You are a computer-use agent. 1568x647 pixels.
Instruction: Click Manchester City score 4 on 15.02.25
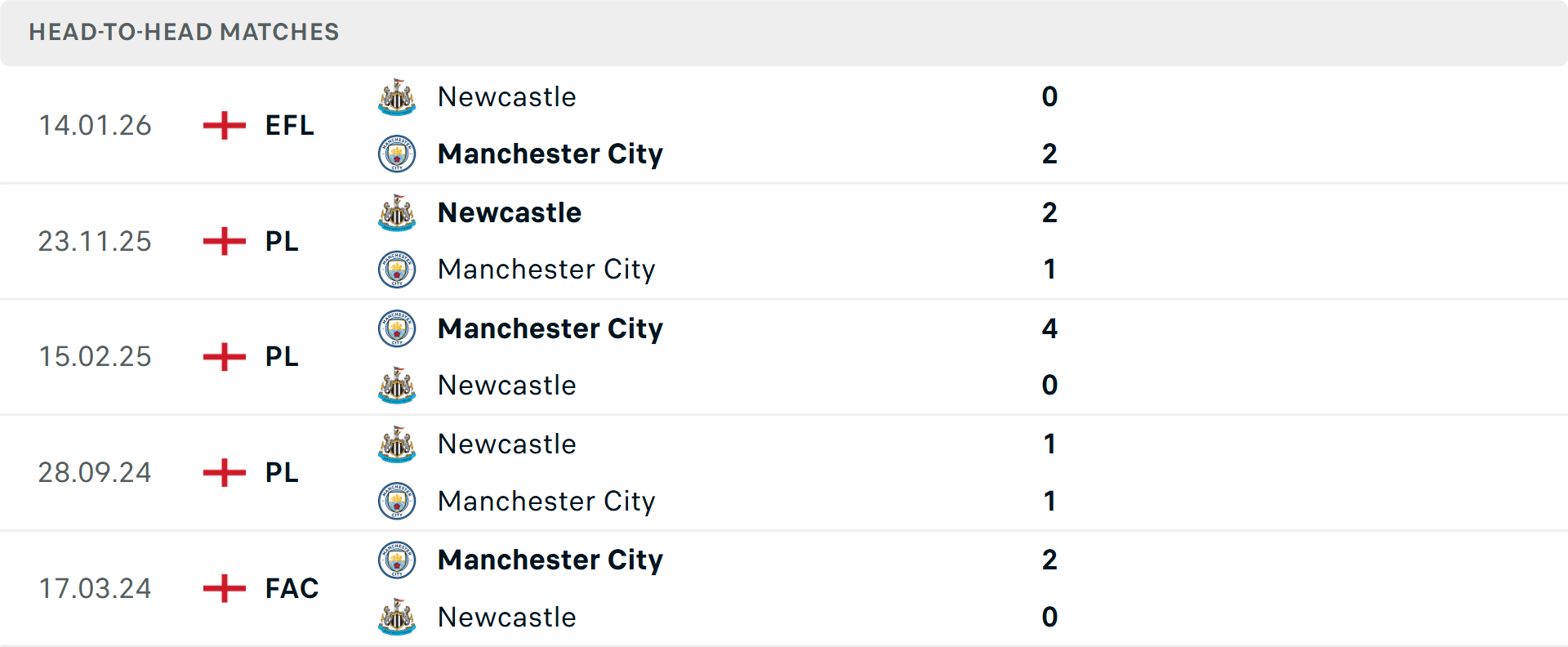click(x=1049, y=328)
